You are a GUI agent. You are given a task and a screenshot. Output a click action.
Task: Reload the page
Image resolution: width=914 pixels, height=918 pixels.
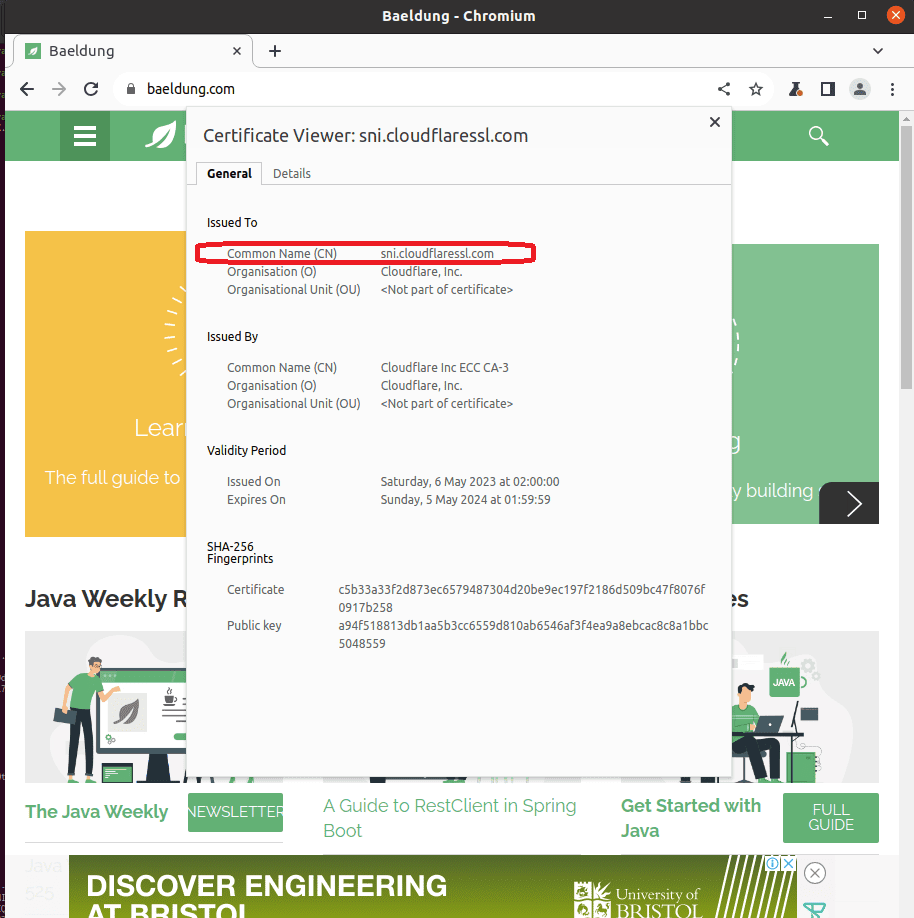click(90, 89)
